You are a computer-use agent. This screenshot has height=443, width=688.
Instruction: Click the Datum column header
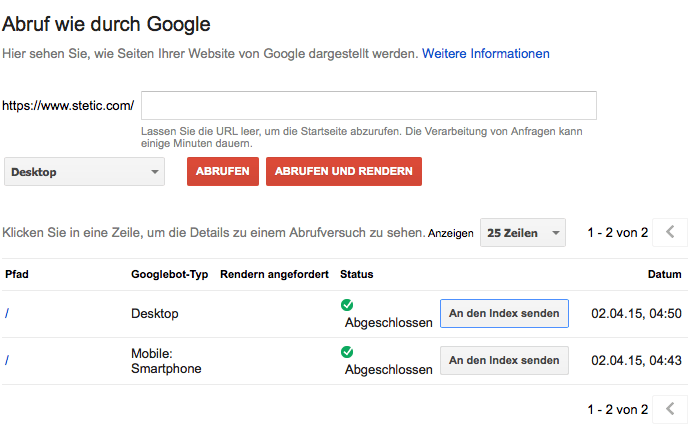[x=664, y=274]
